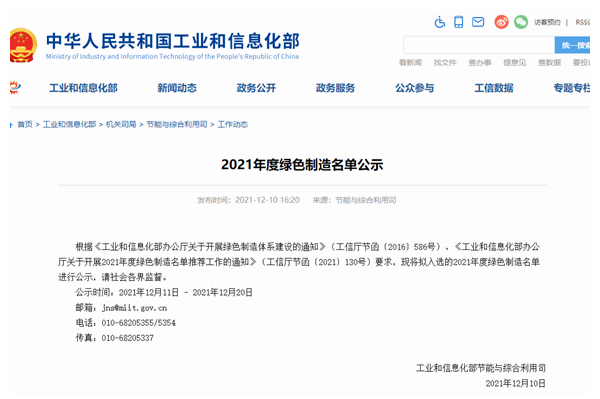The image size is (600, 399).
Task: Click the search input field
Action: (479, 45)
